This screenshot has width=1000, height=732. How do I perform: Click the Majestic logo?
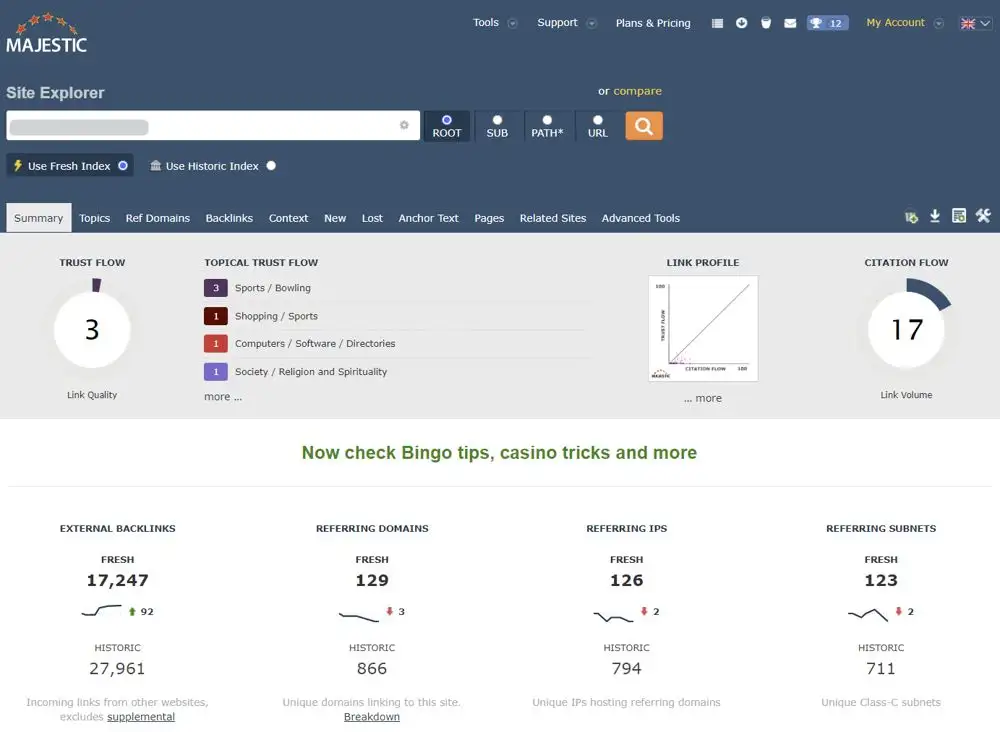pos(46,33)
